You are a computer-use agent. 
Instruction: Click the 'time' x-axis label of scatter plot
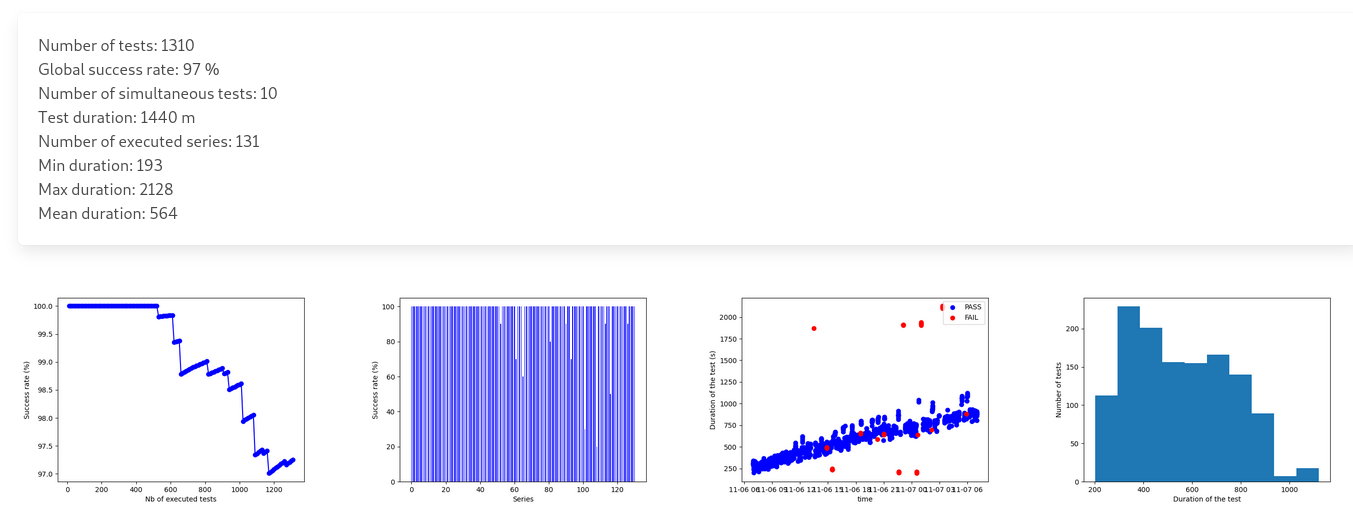[x=865, y=499]
